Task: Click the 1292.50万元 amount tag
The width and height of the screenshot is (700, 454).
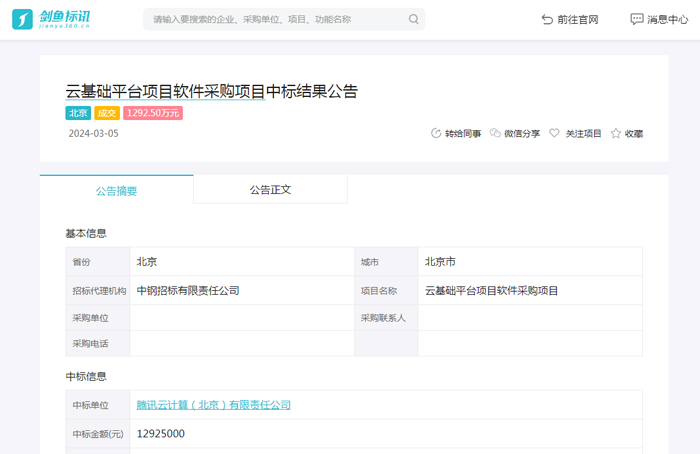Action: [153, 113]
